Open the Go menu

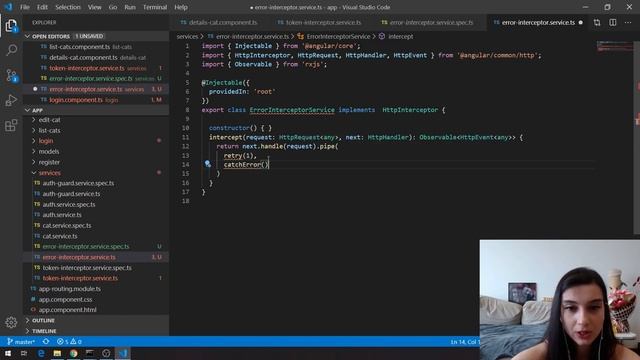(x=113, y=7)
